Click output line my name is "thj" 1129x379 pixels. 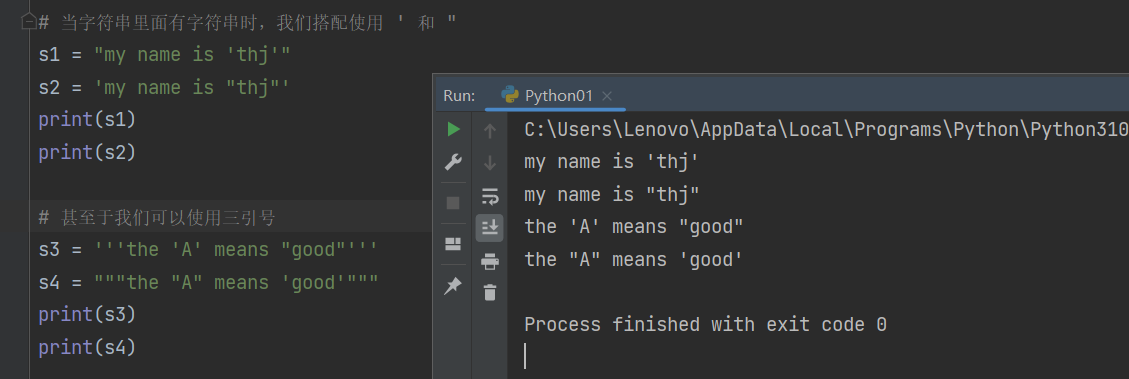point(612,195)
